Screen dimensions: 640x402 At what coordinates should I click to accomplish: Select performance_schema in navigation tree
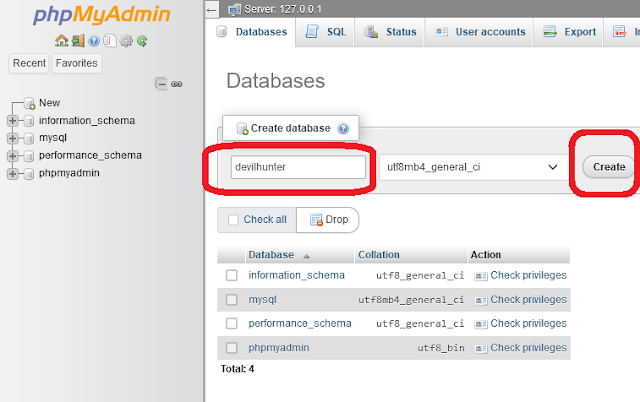tap(90, 156)
